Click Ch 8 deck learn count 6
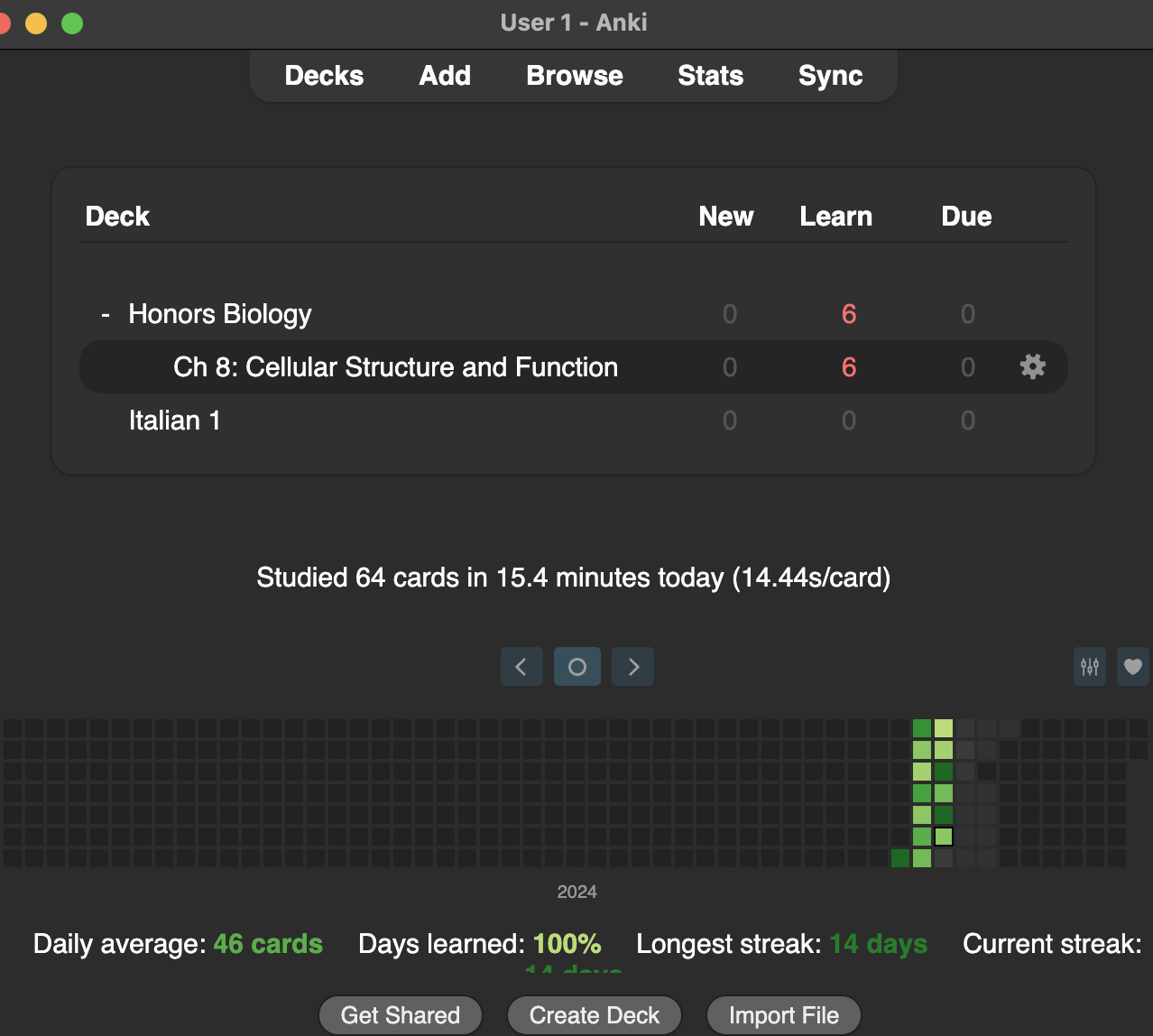Viewport: 1153px width, 1036px height. pyautogui.click(x=849, y=367)
